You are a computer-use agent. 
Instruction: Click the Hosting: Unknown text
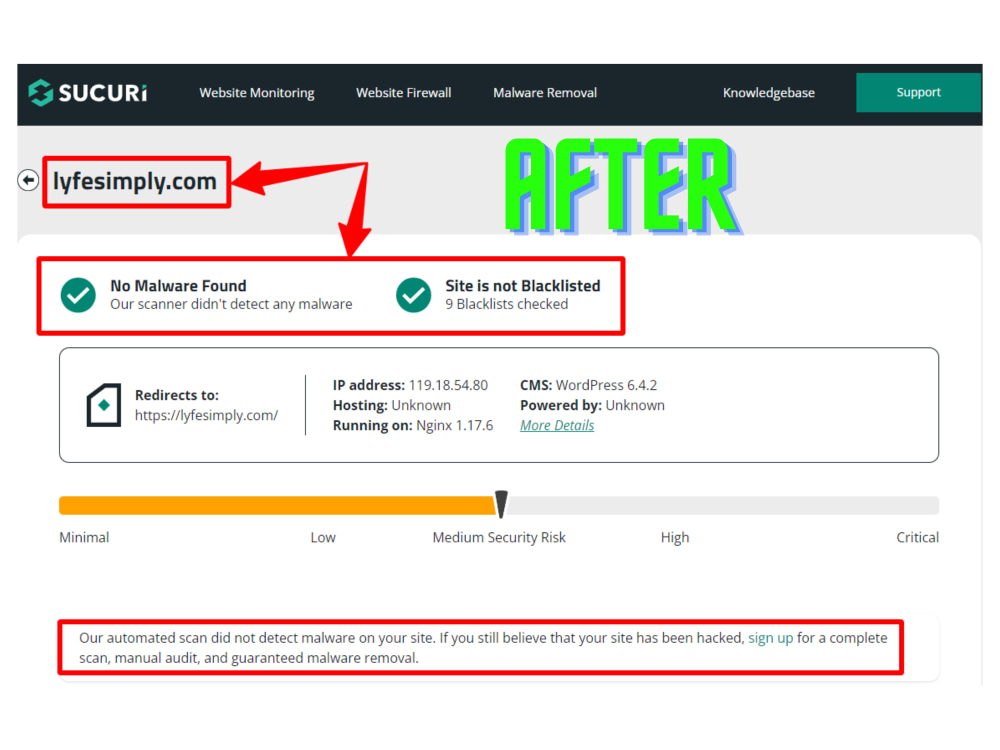point(392,405)
